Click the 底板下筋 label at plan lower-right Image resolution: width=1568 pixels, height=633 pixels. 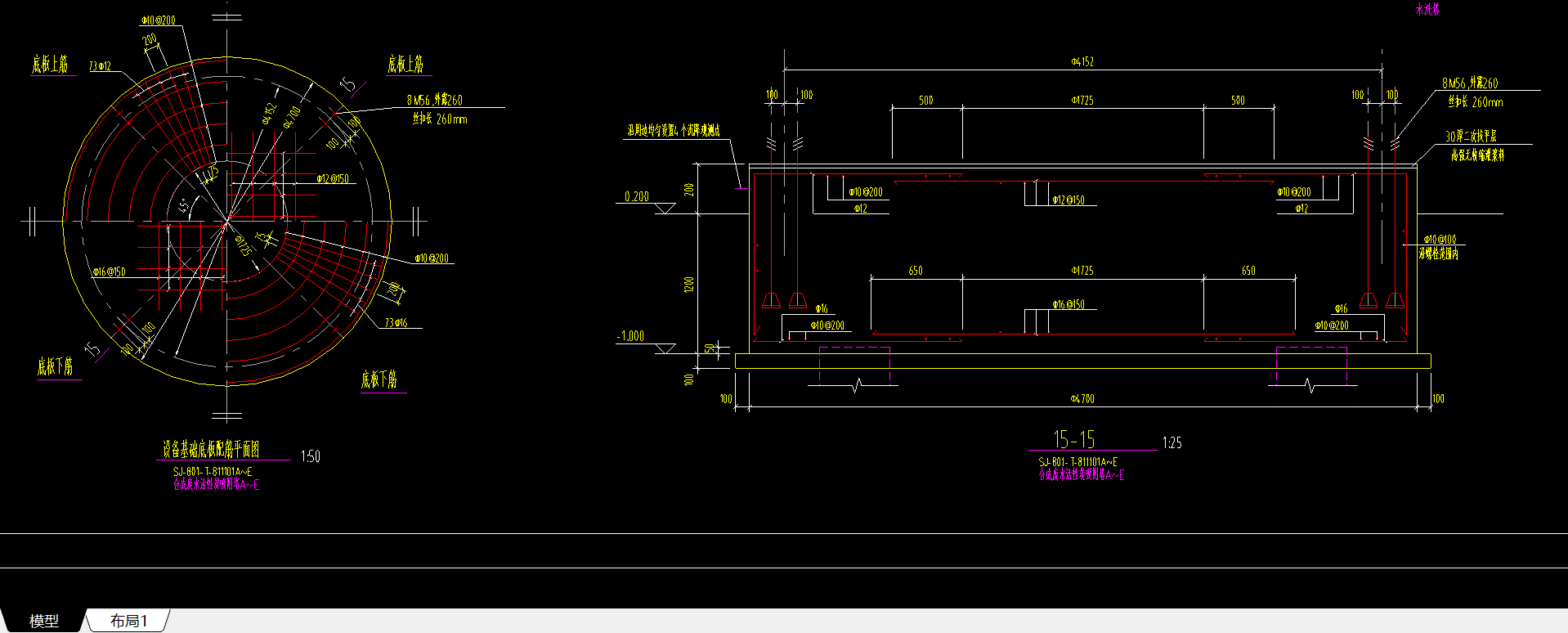(x=379, y=379)
